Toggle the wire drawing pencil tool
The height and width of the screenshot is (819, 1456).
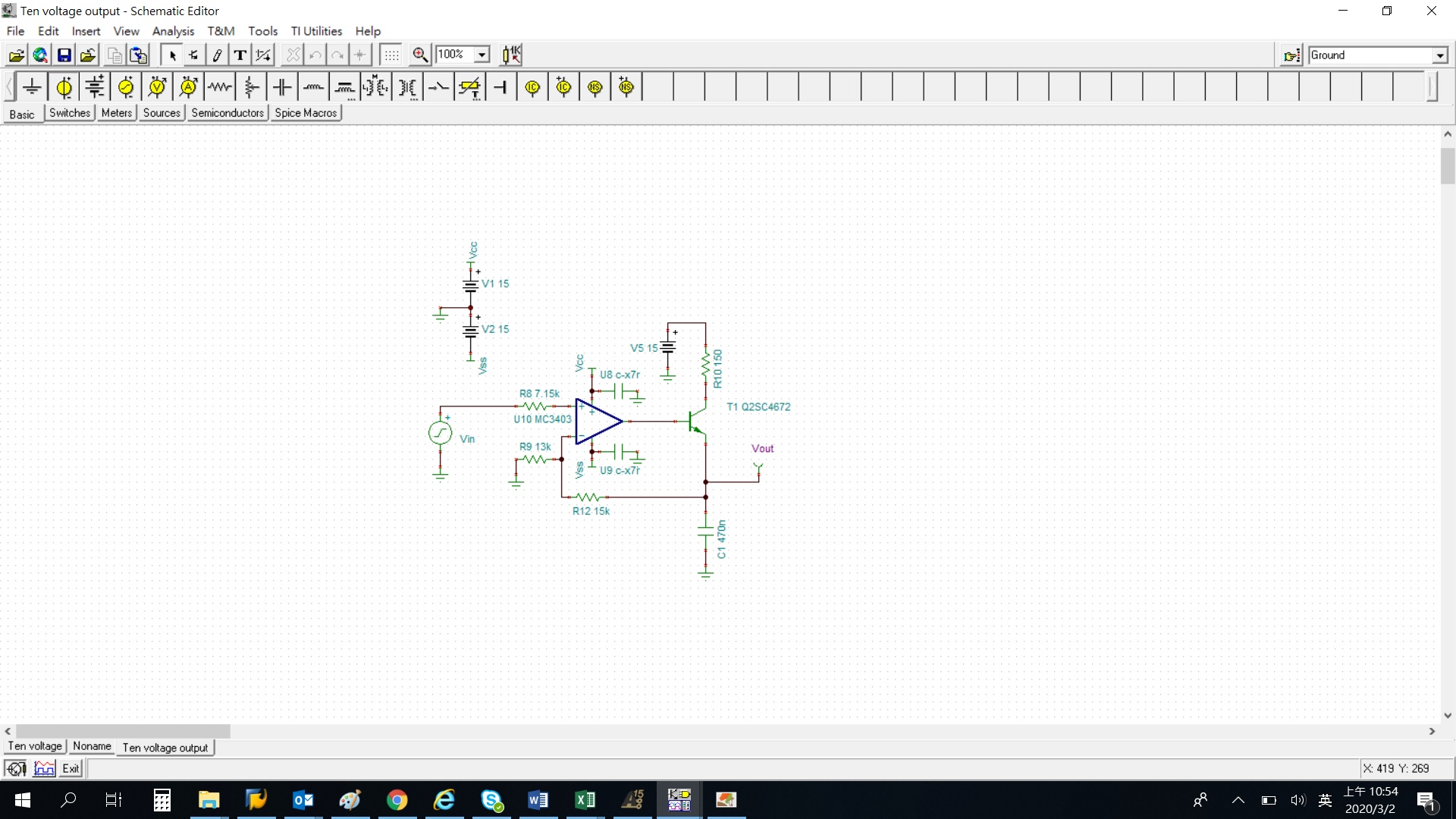[217, 55]
